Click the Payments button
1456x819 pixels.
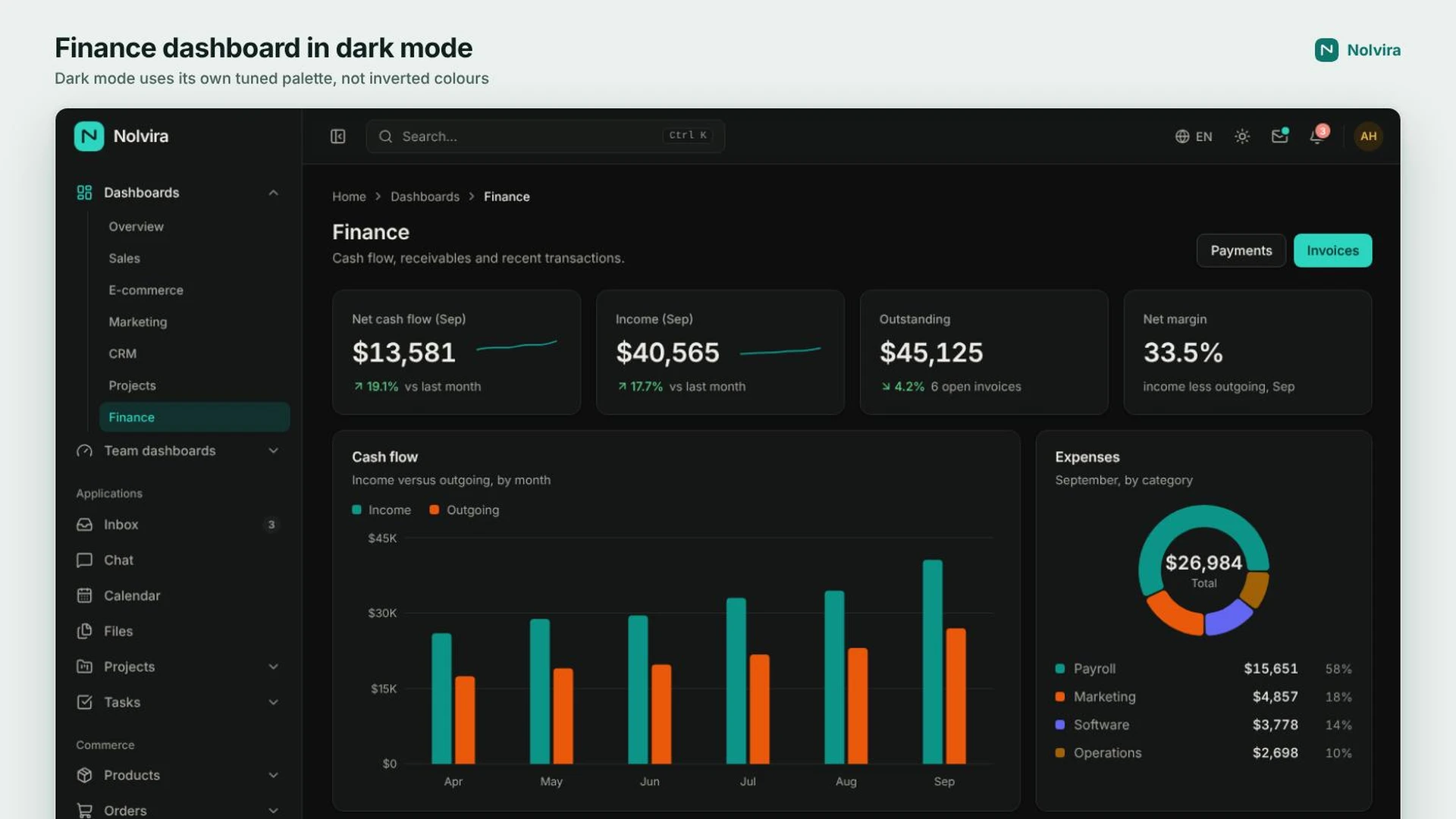coord(1241,250)
